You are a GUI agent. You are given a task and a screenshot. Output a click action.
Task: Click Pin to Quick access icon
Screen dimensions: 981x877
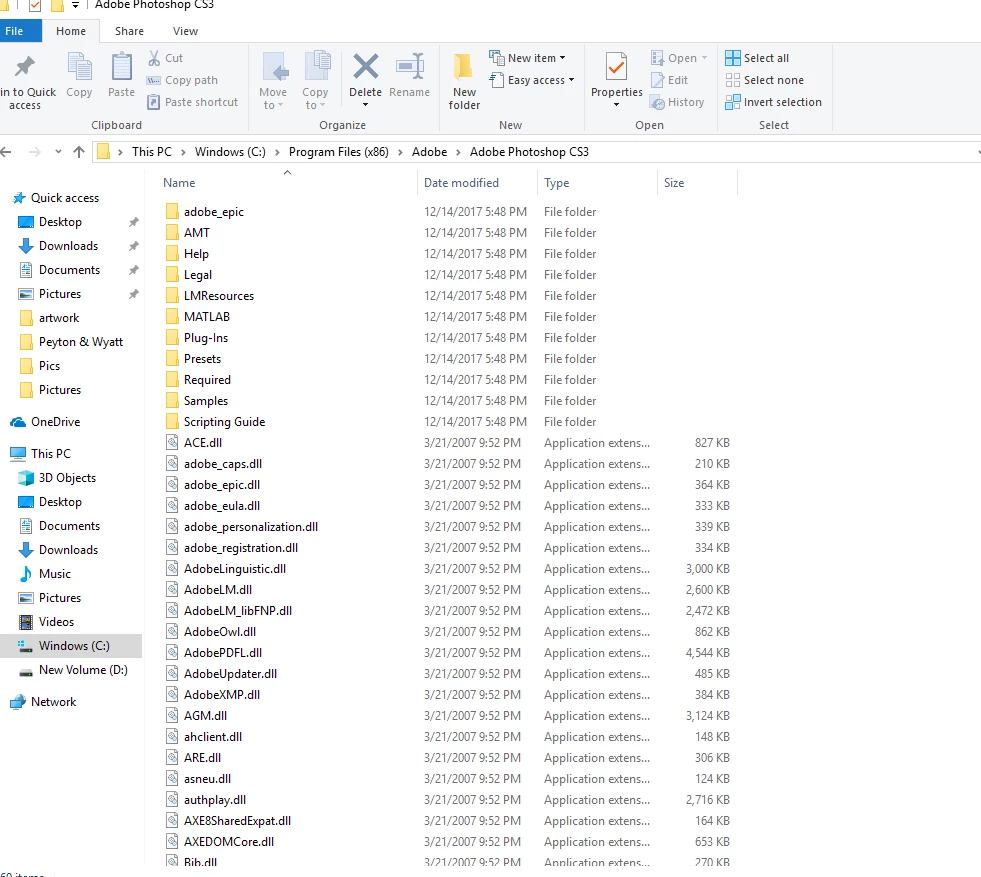pos(25,66)
